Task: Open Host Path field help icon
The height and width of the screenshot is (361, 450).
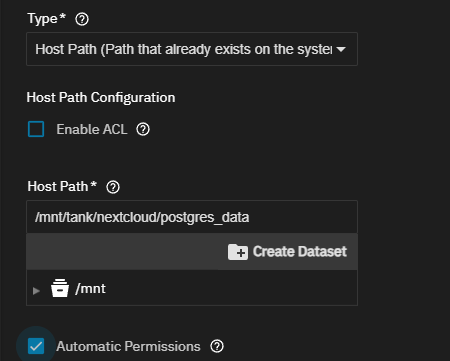Action: coord(113,187)
